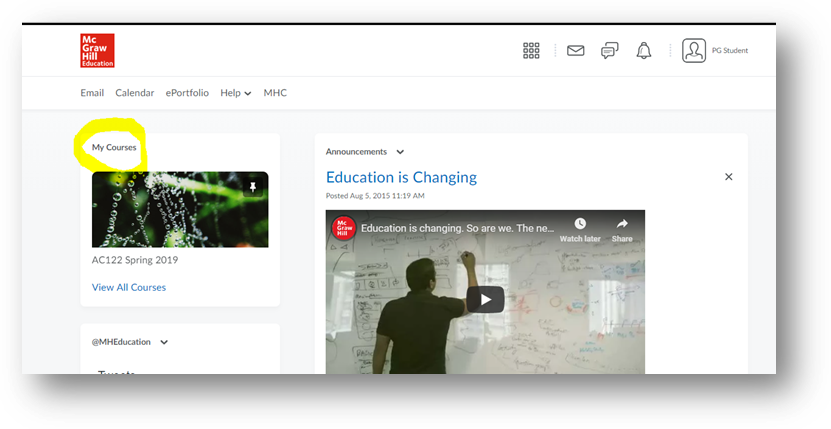Dismiss the Education is Changing announcement
Screen dimensions: 831x429
(x=728, y=177)
